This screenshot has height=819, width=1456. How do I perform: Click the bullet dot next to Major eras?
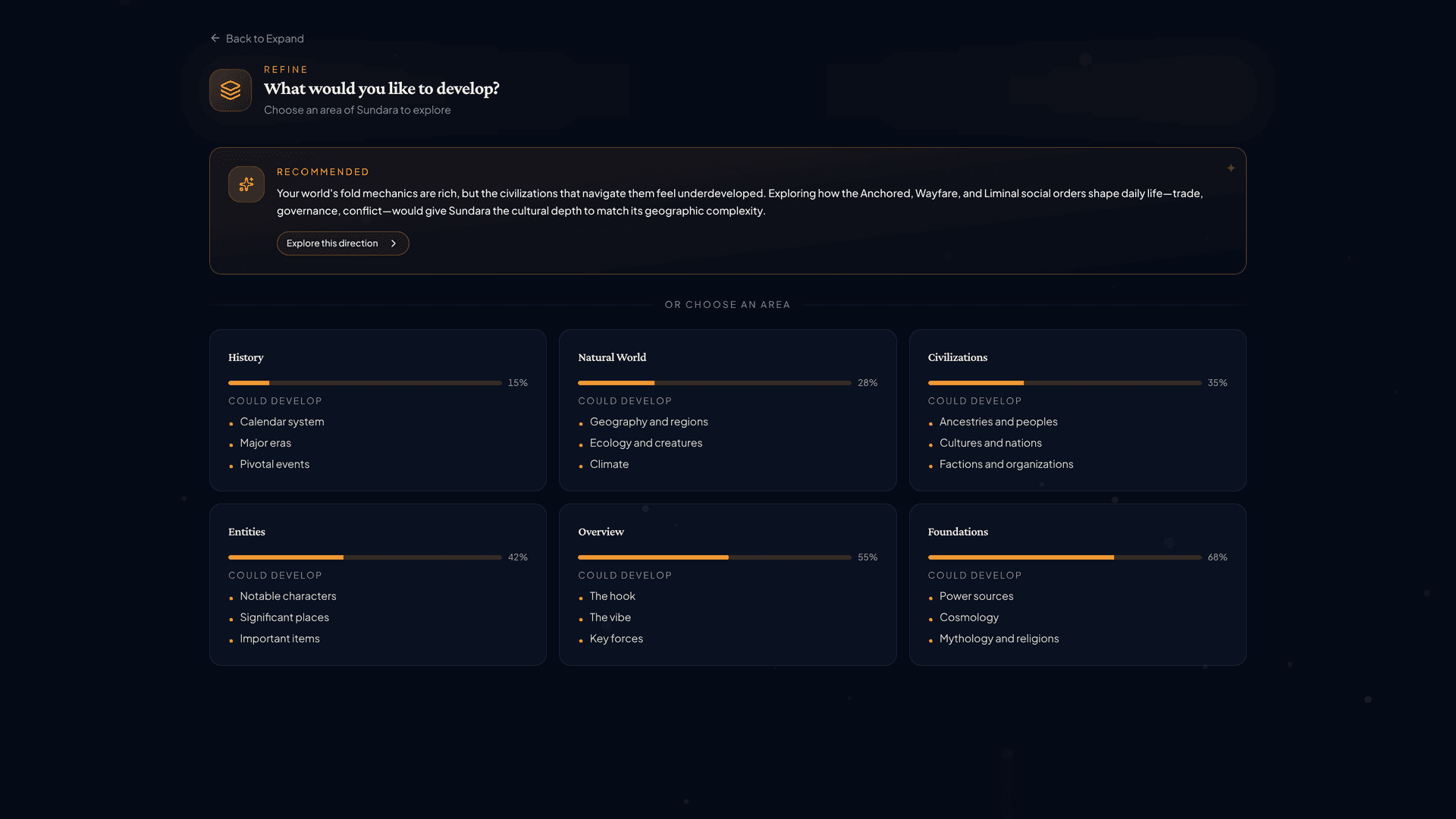231,444
